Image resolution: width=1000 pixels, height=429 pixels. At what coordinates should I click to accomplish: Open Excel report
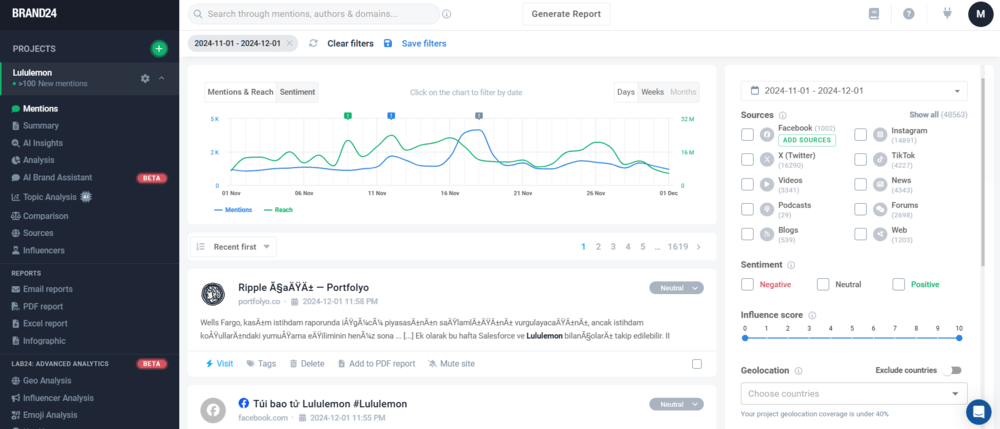coord(45,323)
